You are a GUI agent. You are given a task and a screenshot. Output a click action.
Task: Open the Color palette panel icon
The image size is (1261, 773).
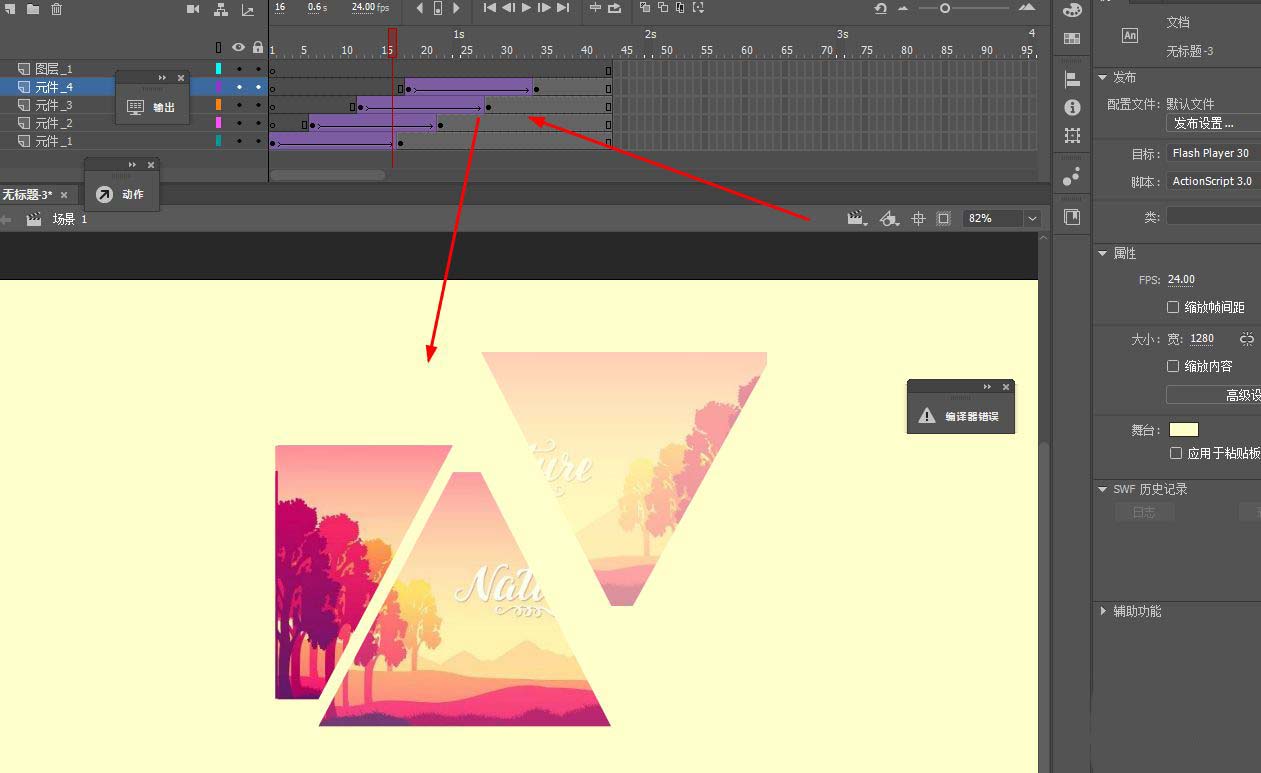click(1073, 10)
